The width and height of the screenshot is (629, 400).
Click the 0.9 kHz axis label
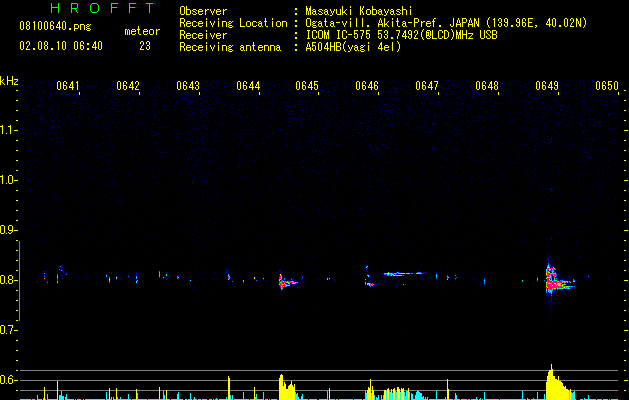click(8, 230)
